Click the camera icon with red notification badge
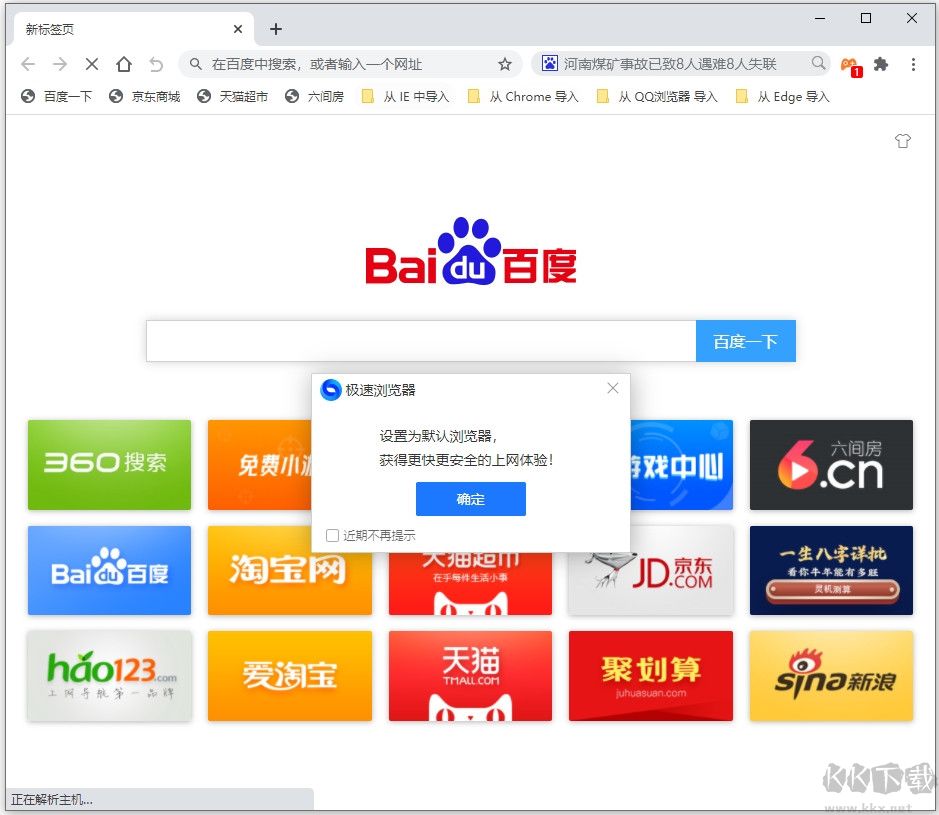Viewport: 939px width, 815px height. 849,63
